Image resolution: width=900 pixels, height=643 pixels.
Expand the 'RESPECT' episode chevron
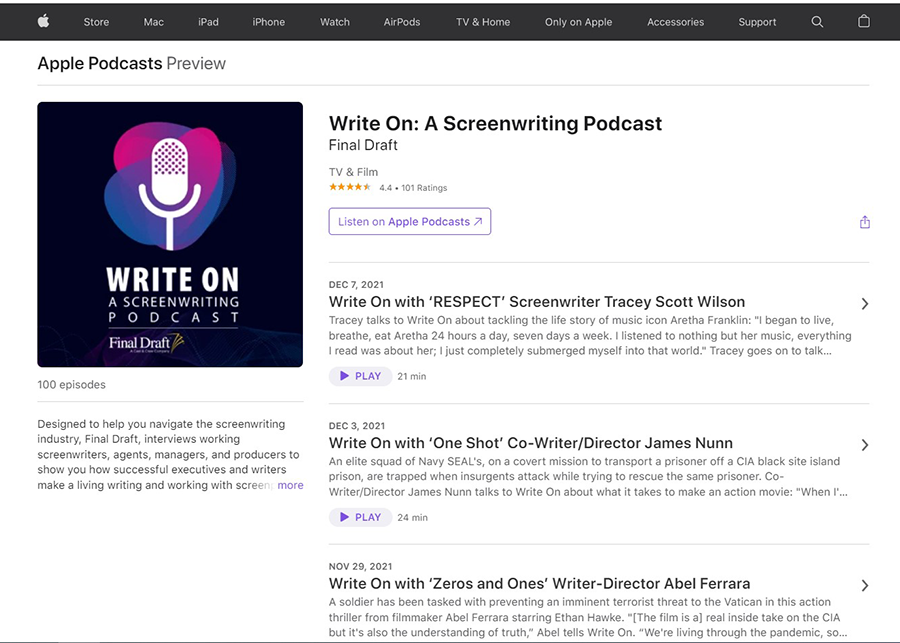coord(864,304)
